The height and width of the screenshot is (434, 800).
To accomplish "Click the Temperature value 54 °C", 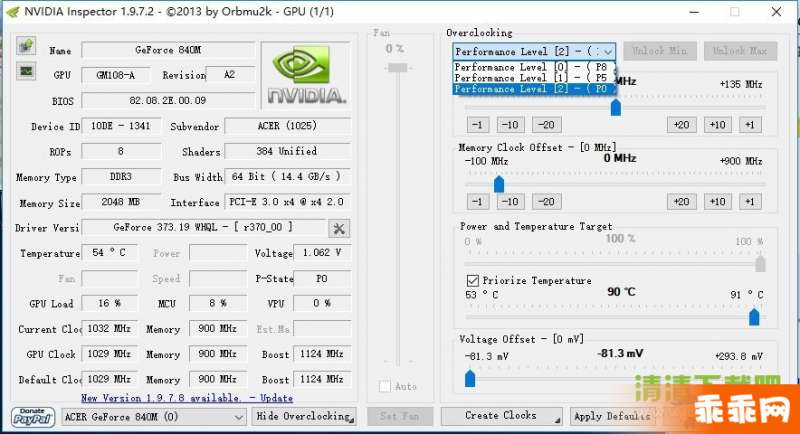I will (109, 252).
